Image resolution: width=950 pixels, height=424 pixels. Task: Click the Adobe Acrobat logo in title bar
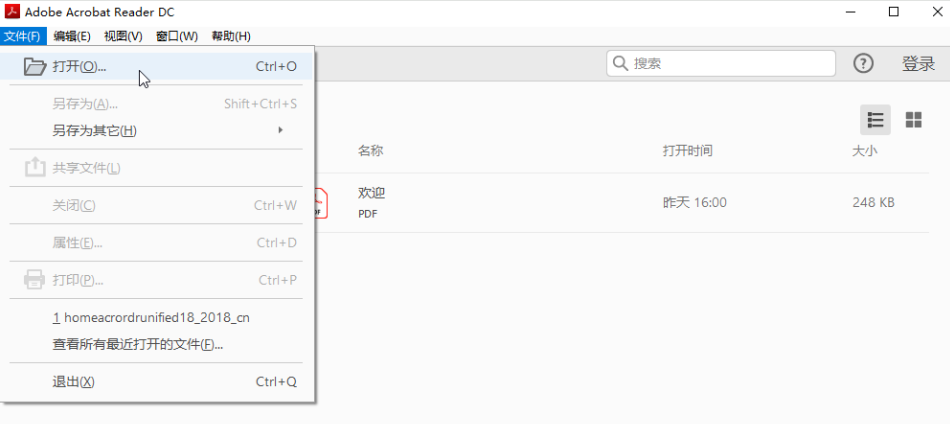coord(12,12)
